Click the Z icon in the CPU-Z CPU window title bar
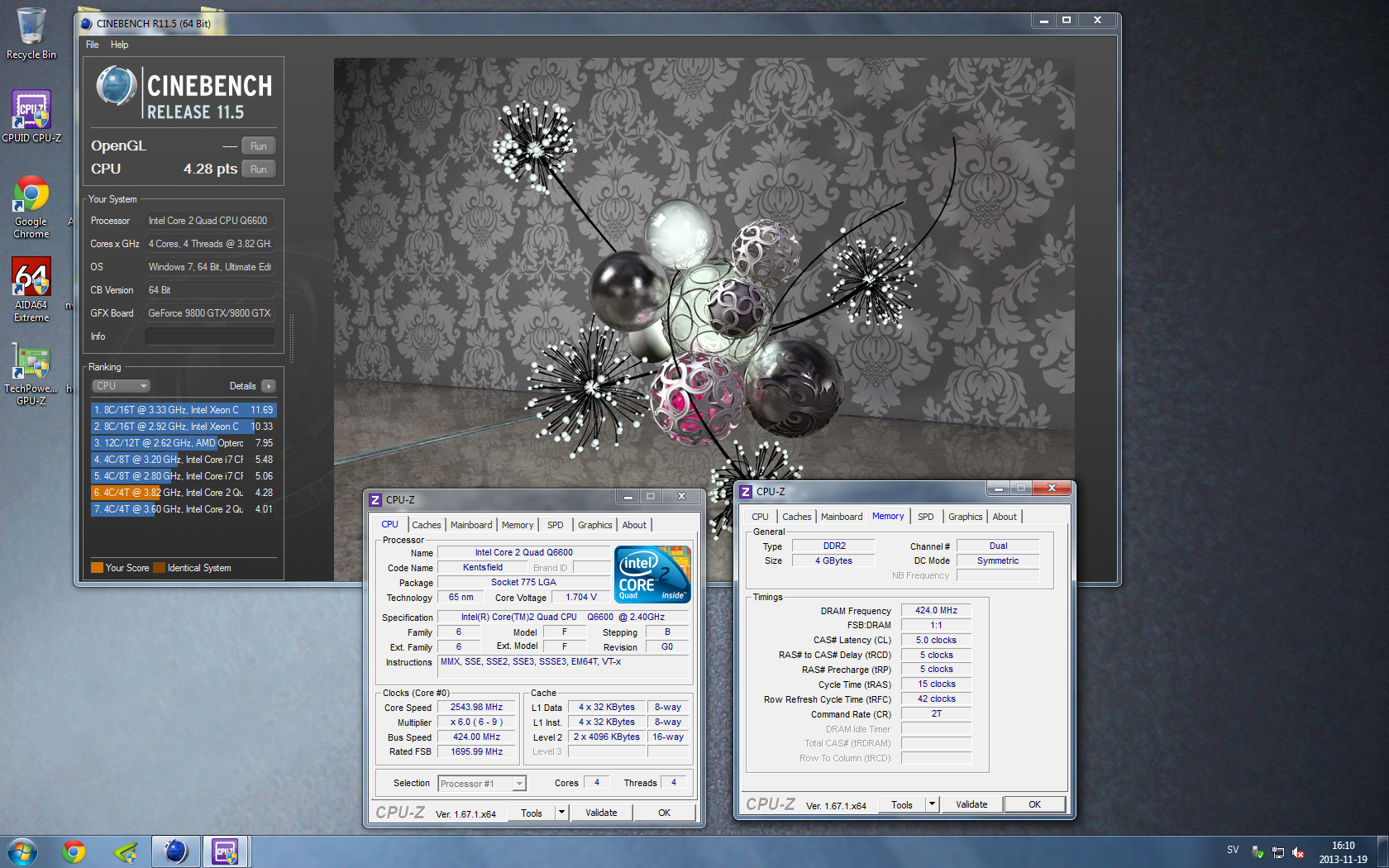 pos(375,499)
